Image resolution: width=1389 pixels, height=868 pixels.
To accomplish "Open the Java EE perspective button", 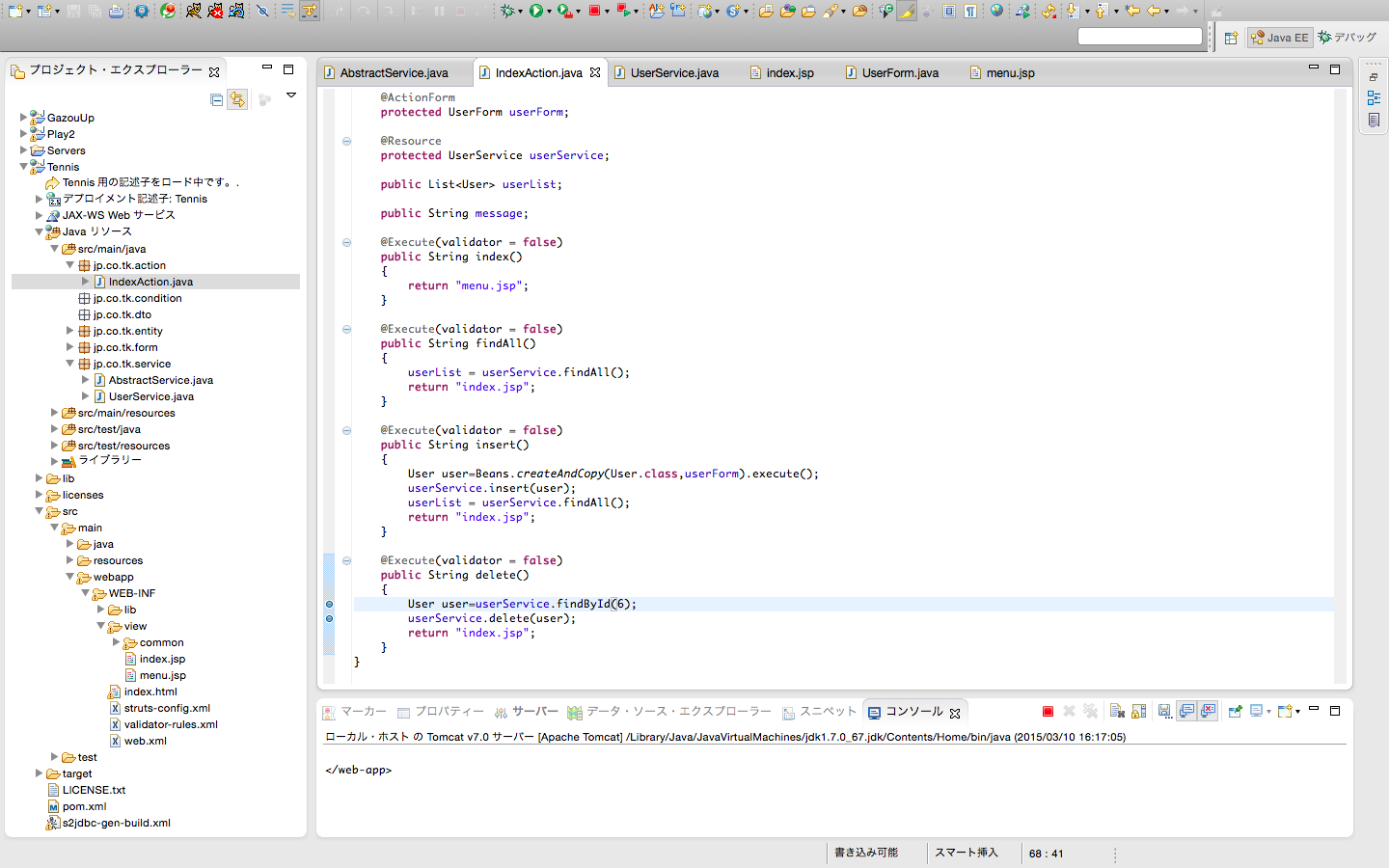I will (1280, 38).
